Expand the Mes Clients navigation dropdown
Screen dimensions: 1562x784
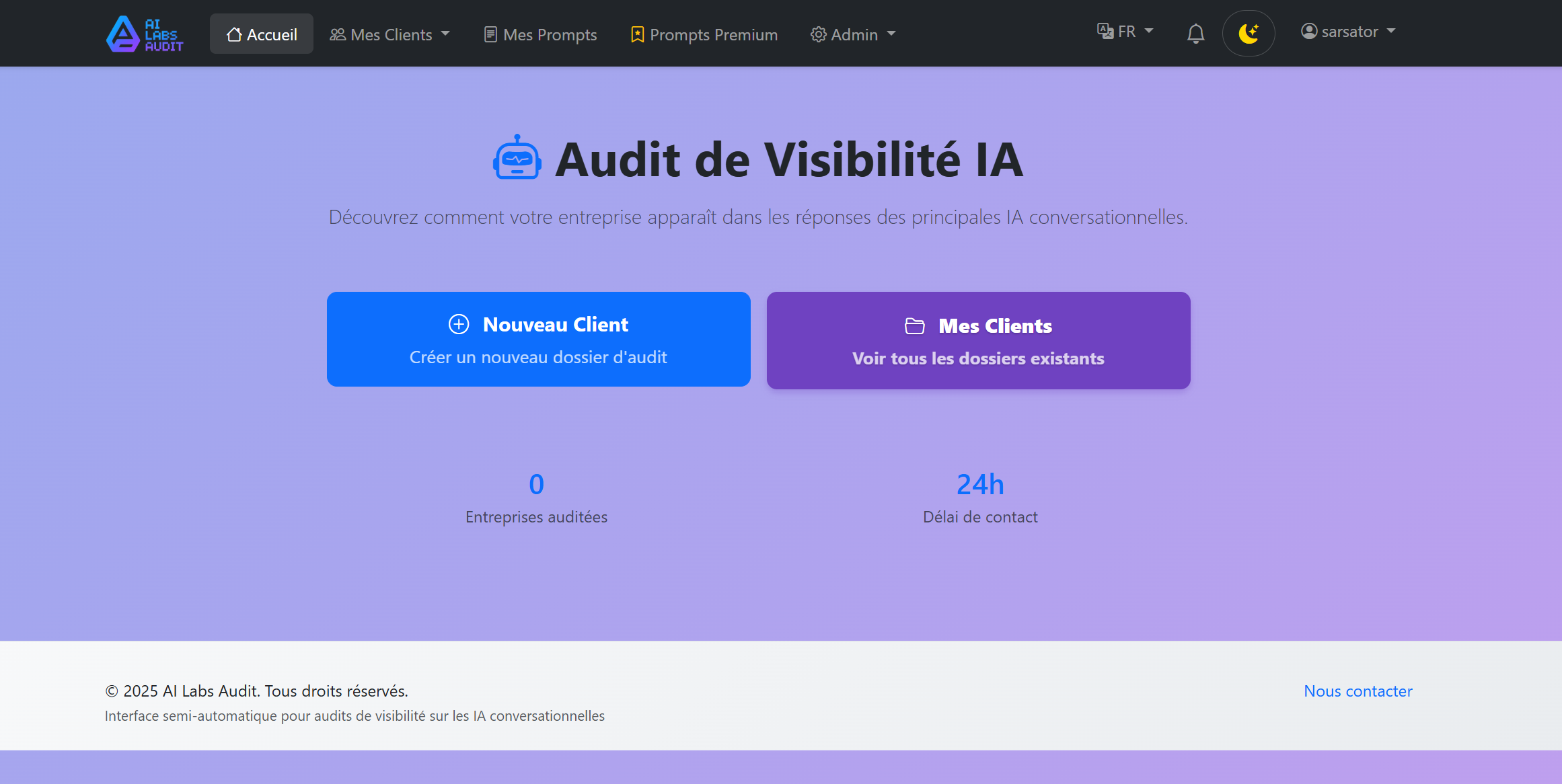pyautogui.click(x=390, y=34)
